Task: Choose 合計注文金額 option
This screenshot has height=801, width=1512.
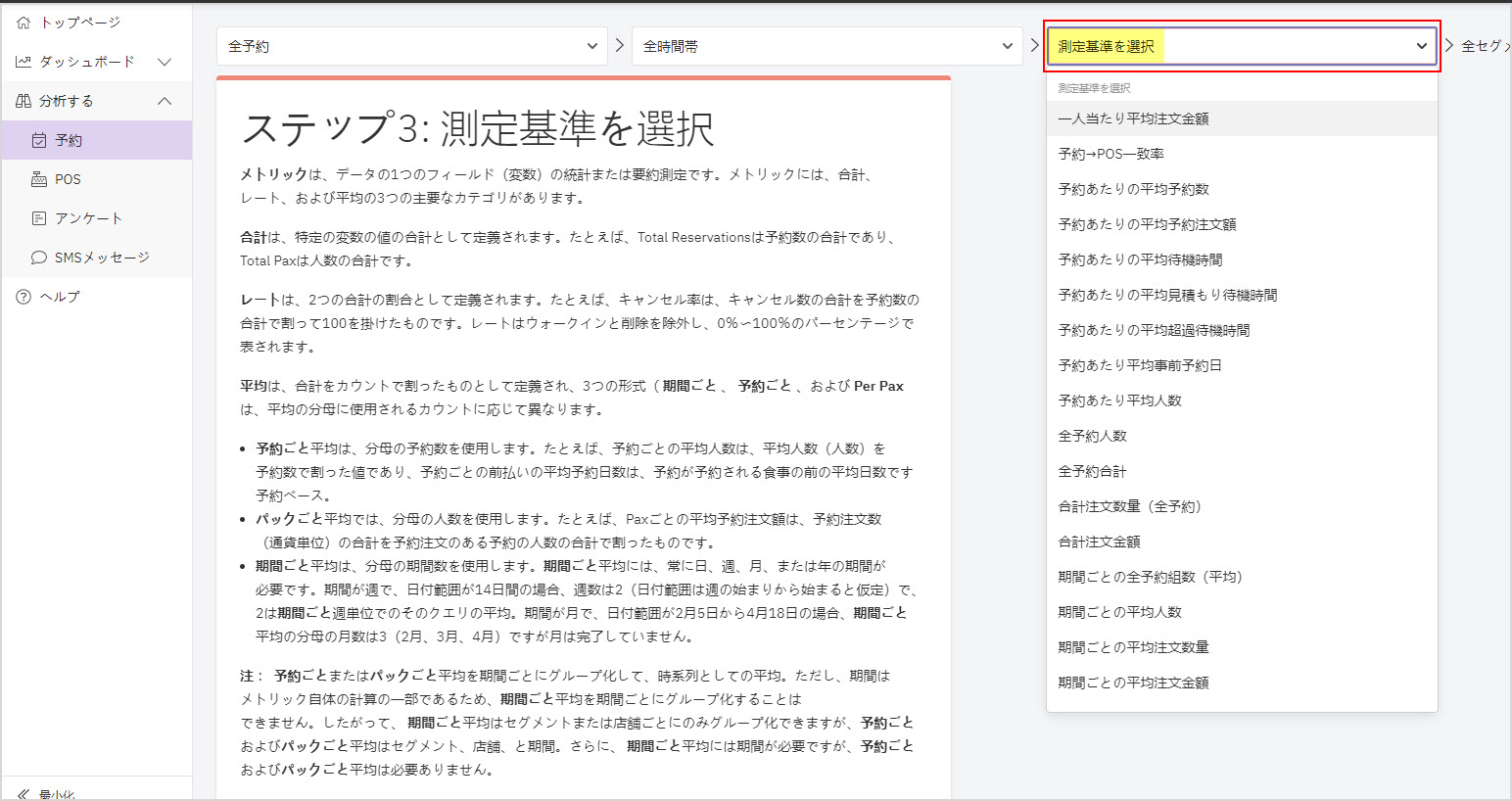Action: coord(1242,542)
